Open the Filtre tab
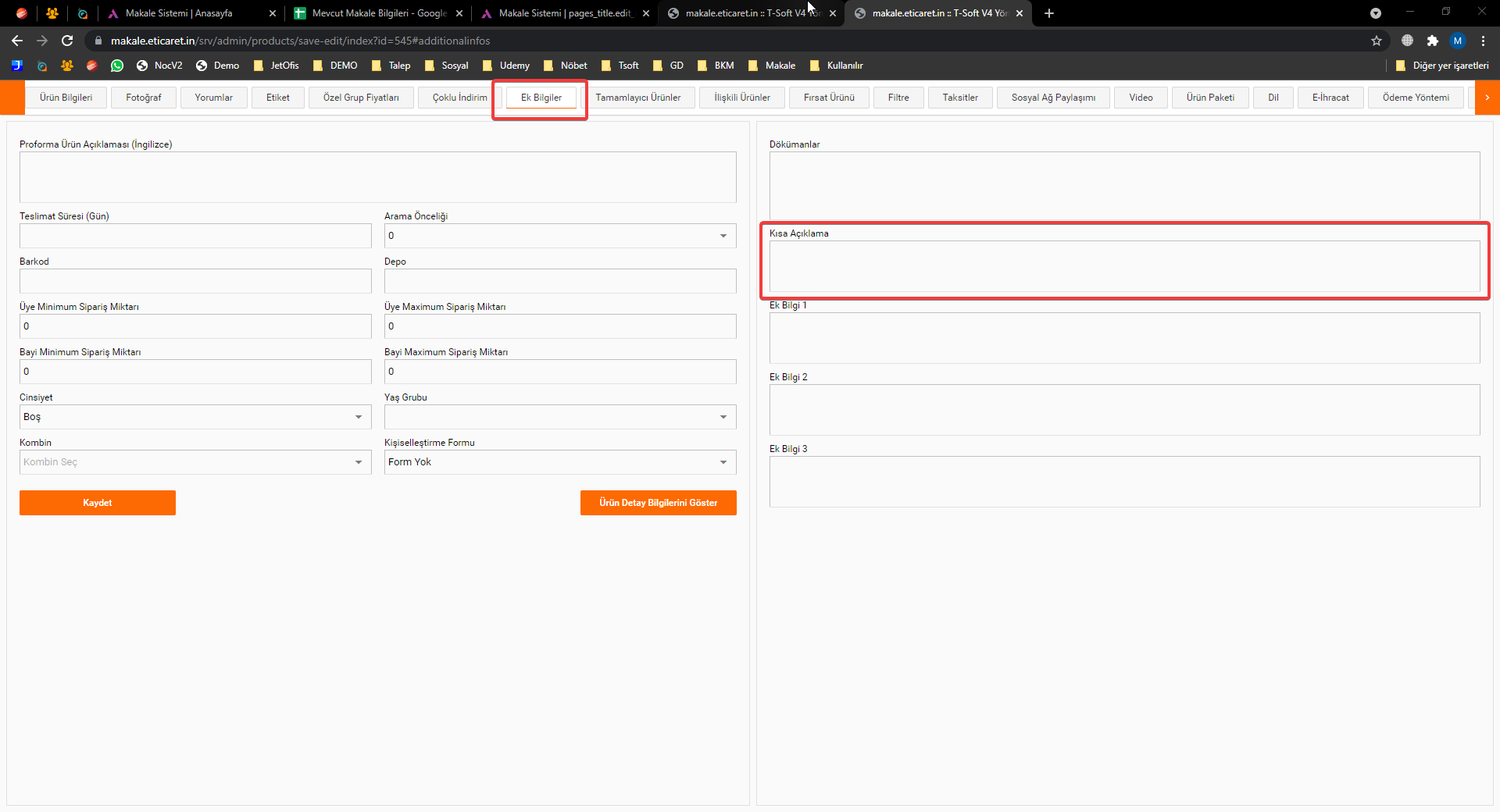This screenshot has width=1500, height=812. tap(898, 98)
